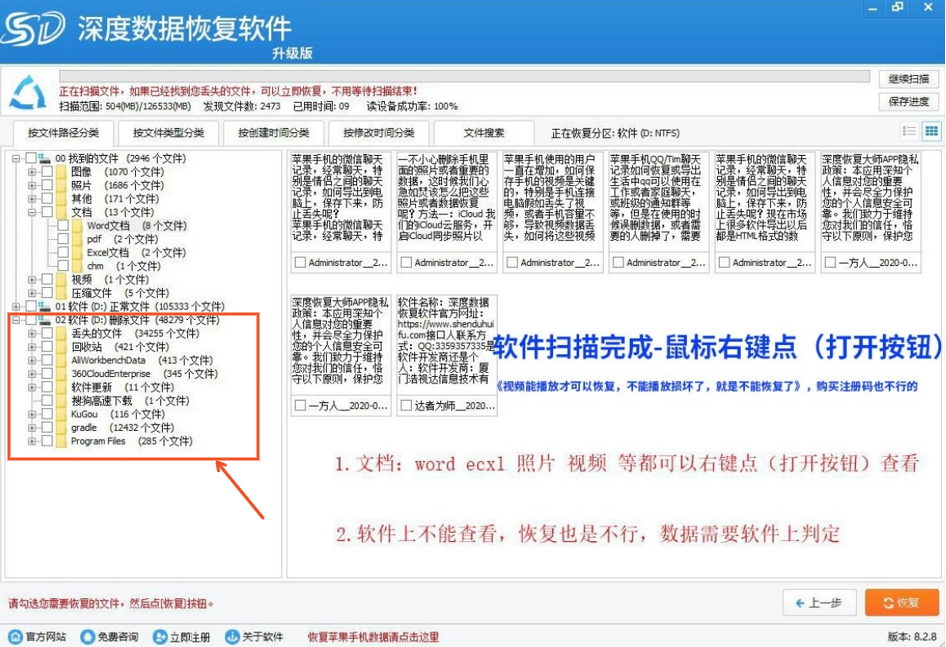
Task: Click the 免费咨询 chat icon
Action: pyautogui.click(x=87, y=636)
